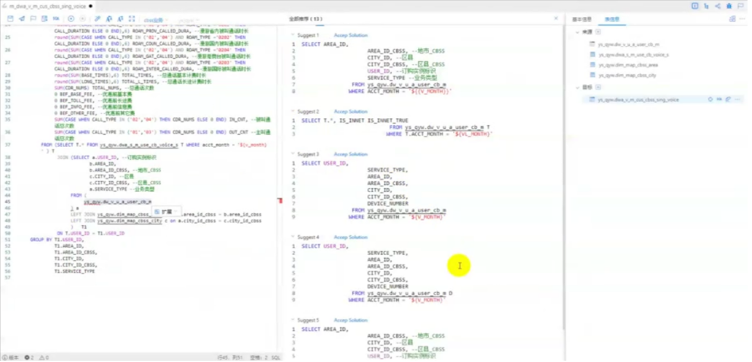The width and height of the screenshot is (752, 362).
Task: Accept Solution for Suggest 2
Action: (351, 112)
